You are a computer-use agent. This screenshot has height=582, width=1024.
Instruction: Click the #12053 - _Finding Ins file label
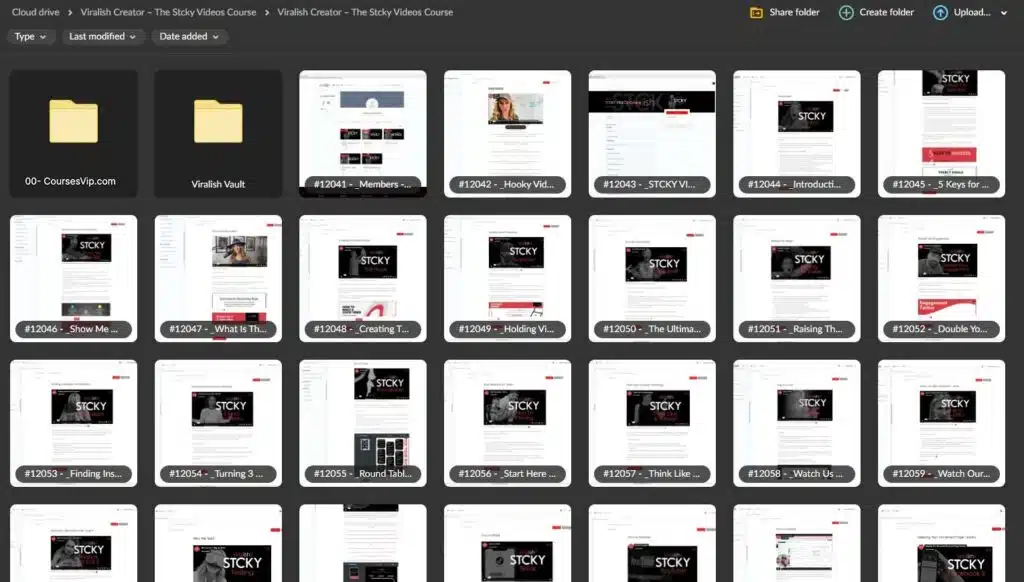(73, 474)
